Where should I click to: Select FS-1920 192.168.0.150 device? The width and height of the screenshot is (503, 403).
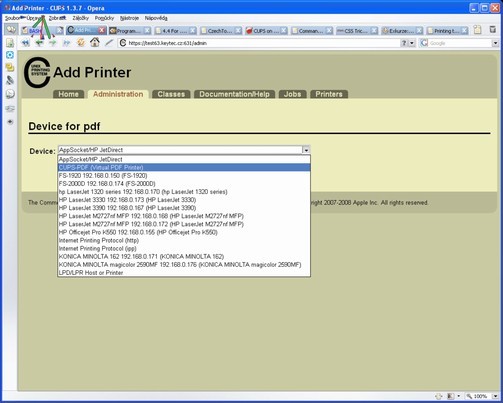[x=184, y=175]
